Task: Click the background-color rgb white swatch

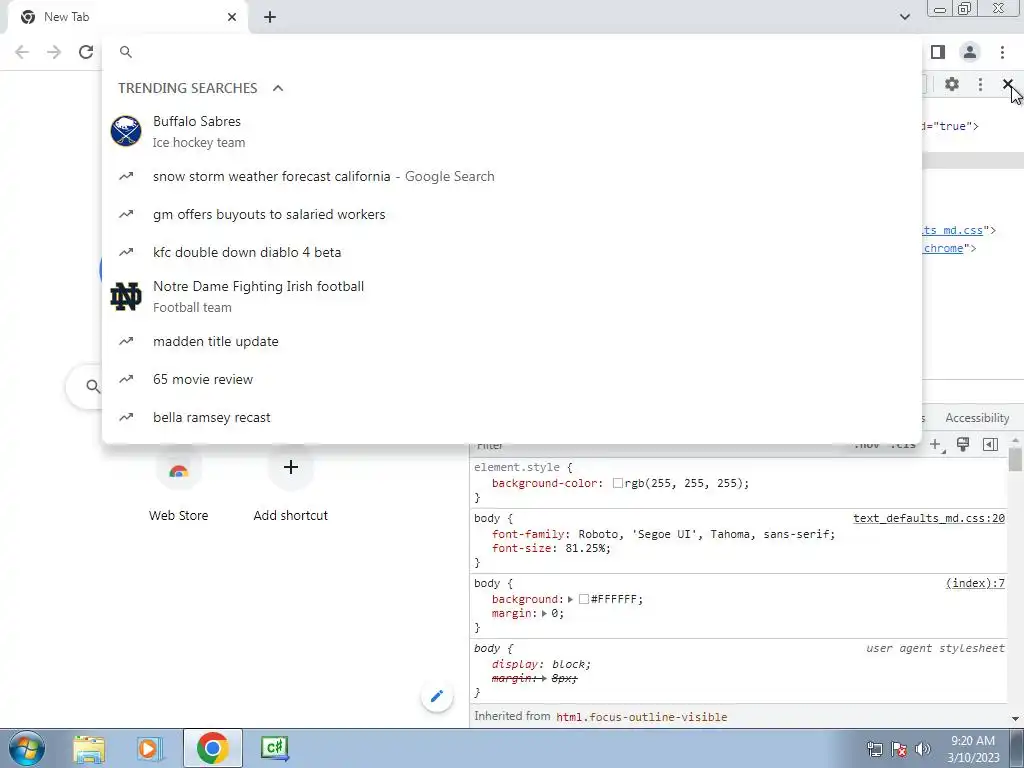Action: pos(617,483)
